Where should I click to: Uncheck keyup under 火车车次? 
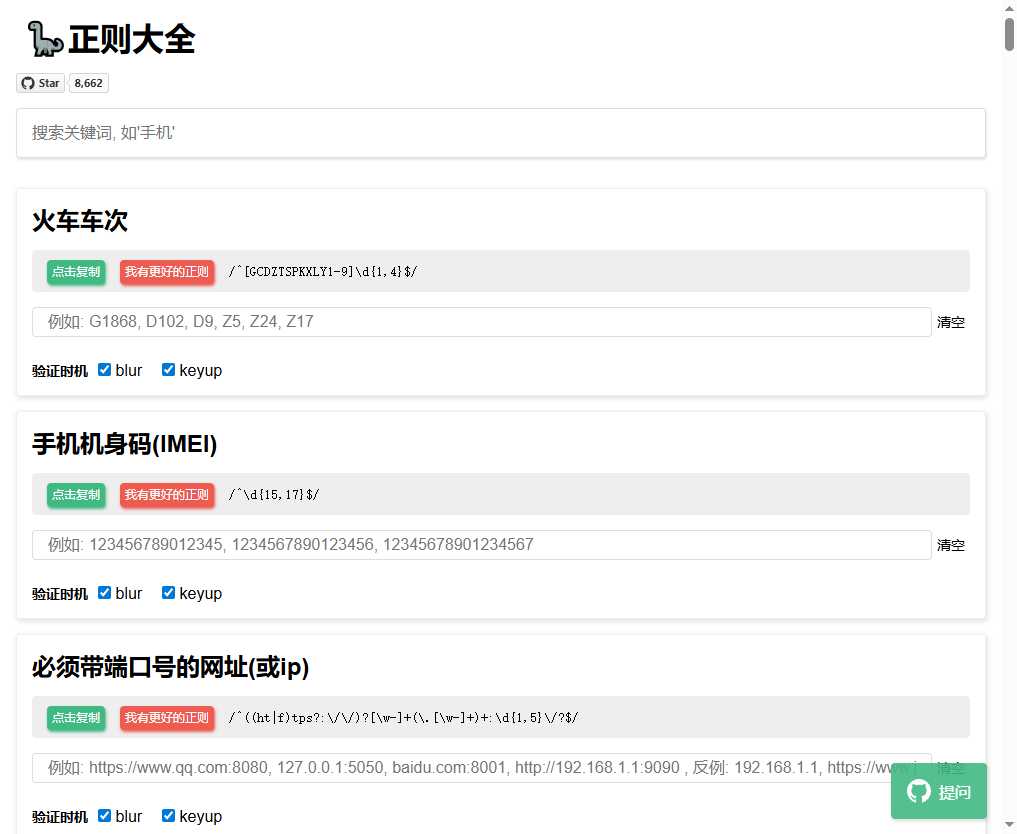(x=169, y=370)
